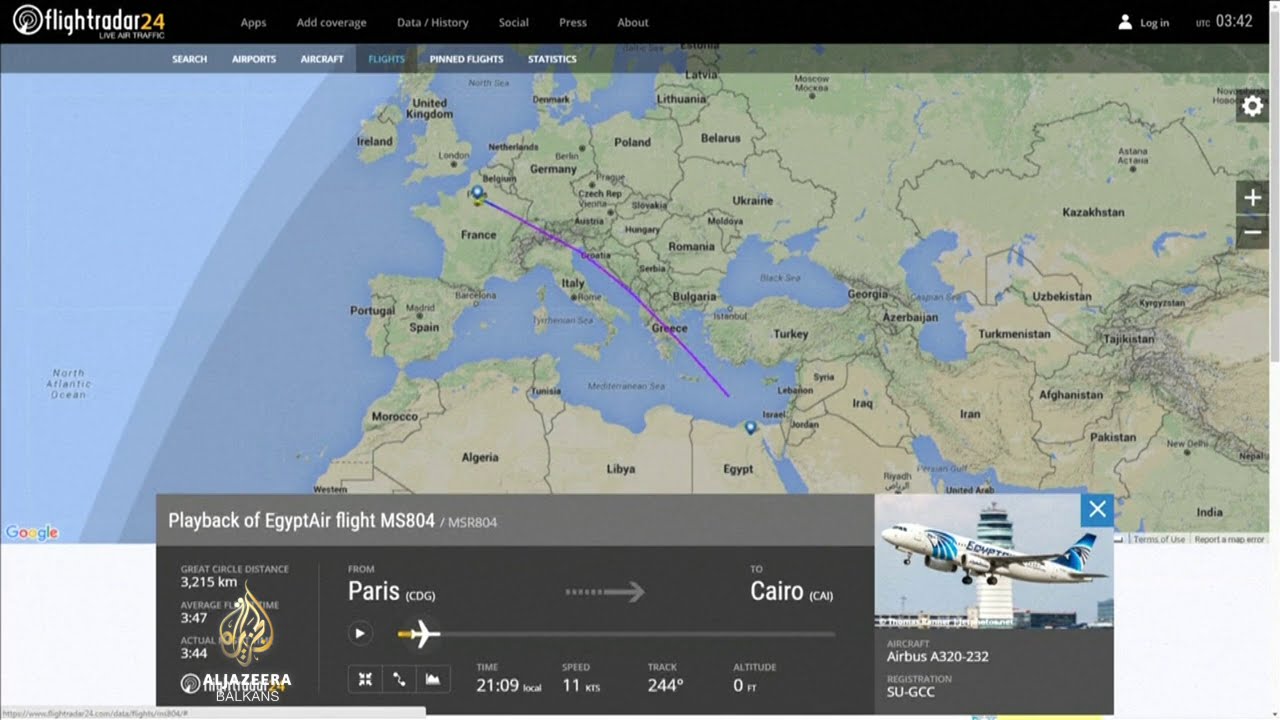Open map settings gear
1280x720 pixels.
coord(1252,106)
